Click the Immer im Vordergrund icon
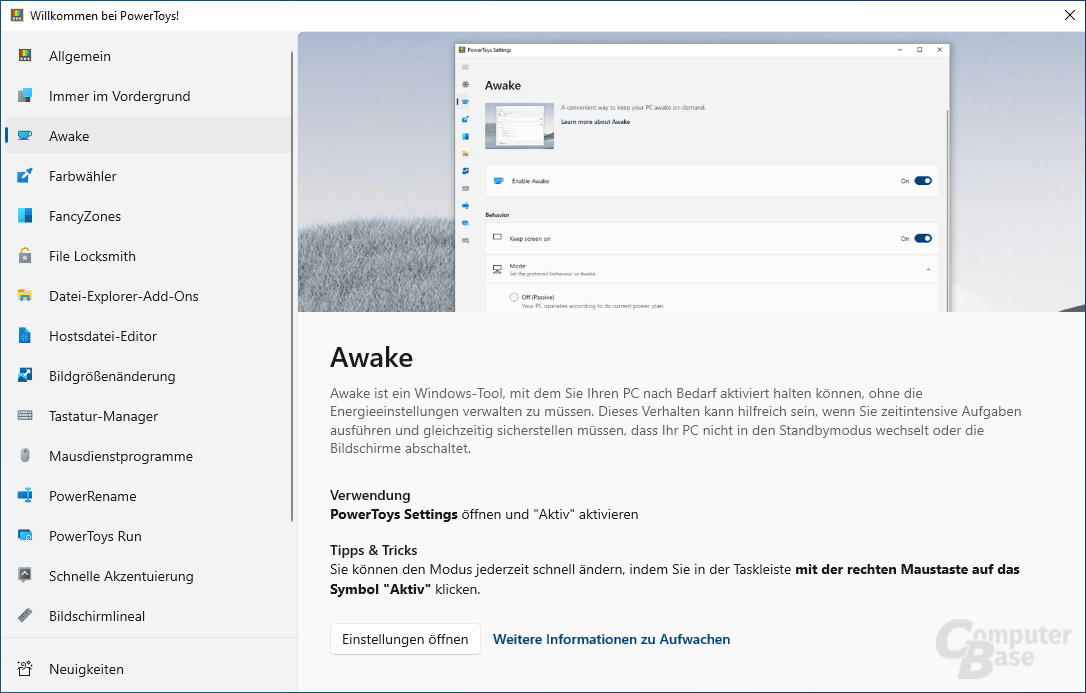This screenshot has width=1086, height=693. (25, 96)
